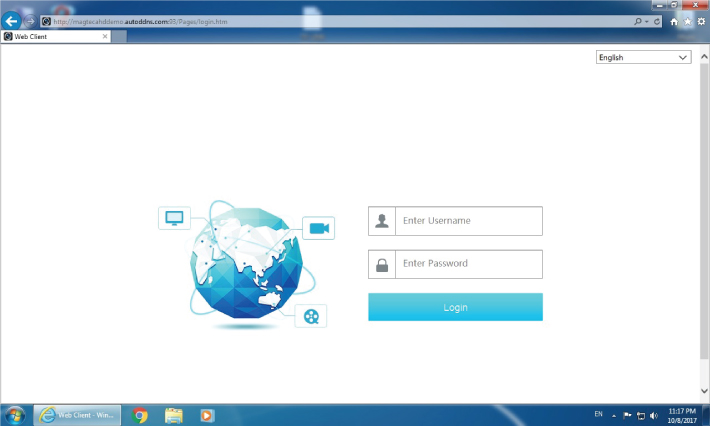Click the browser Back arrow button
Screen dimensions: 710x426
(11, 21)
